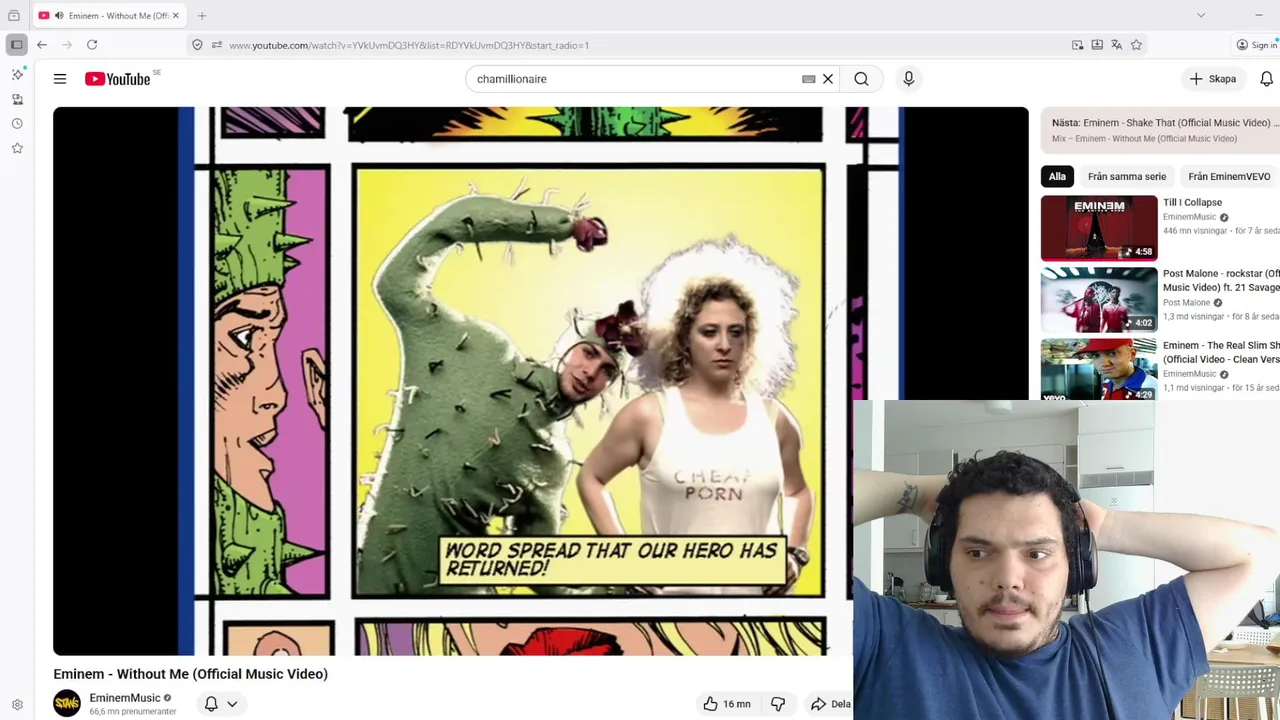Go back to the previous page
Image resolution: width=1280 pixels, height=720 pixels.
(42, 45)
